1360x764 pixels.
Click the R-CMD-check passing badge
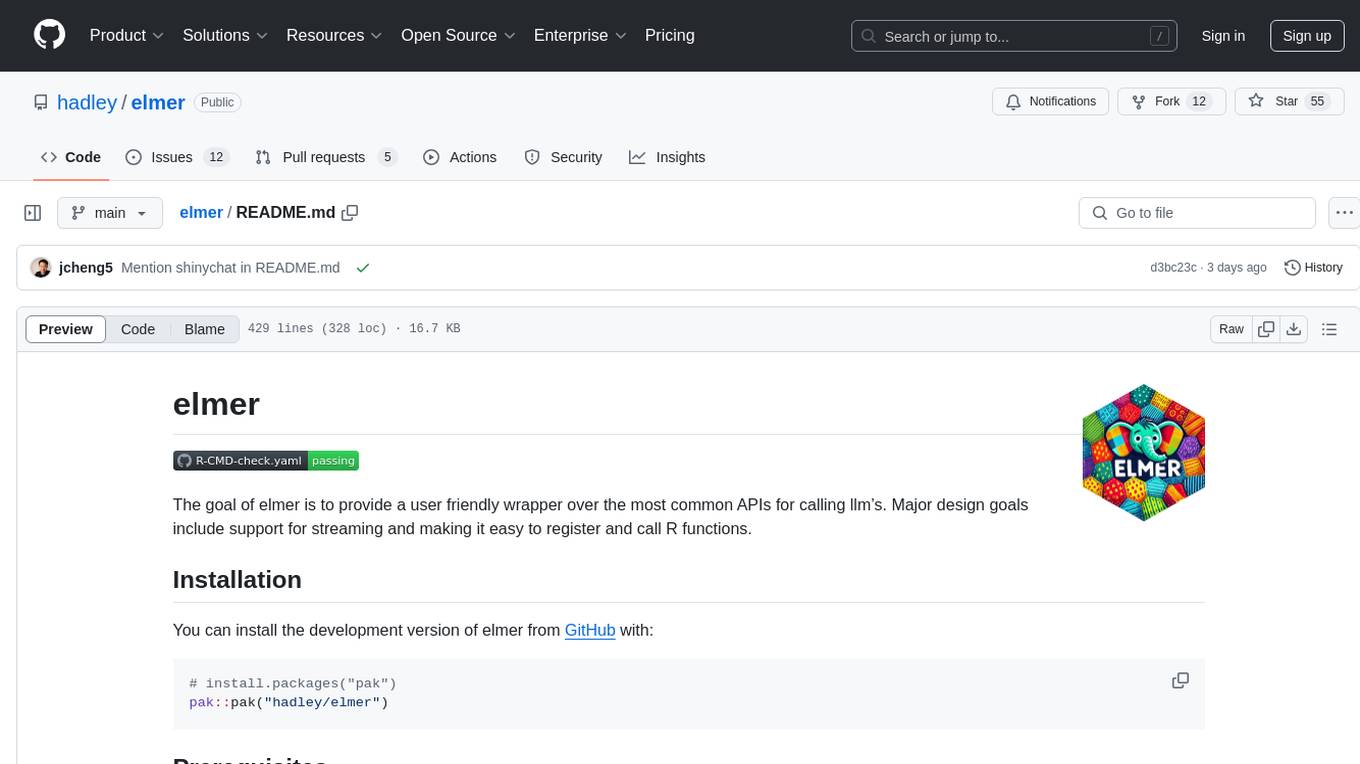pyautogui.click(x=266, y=461)
